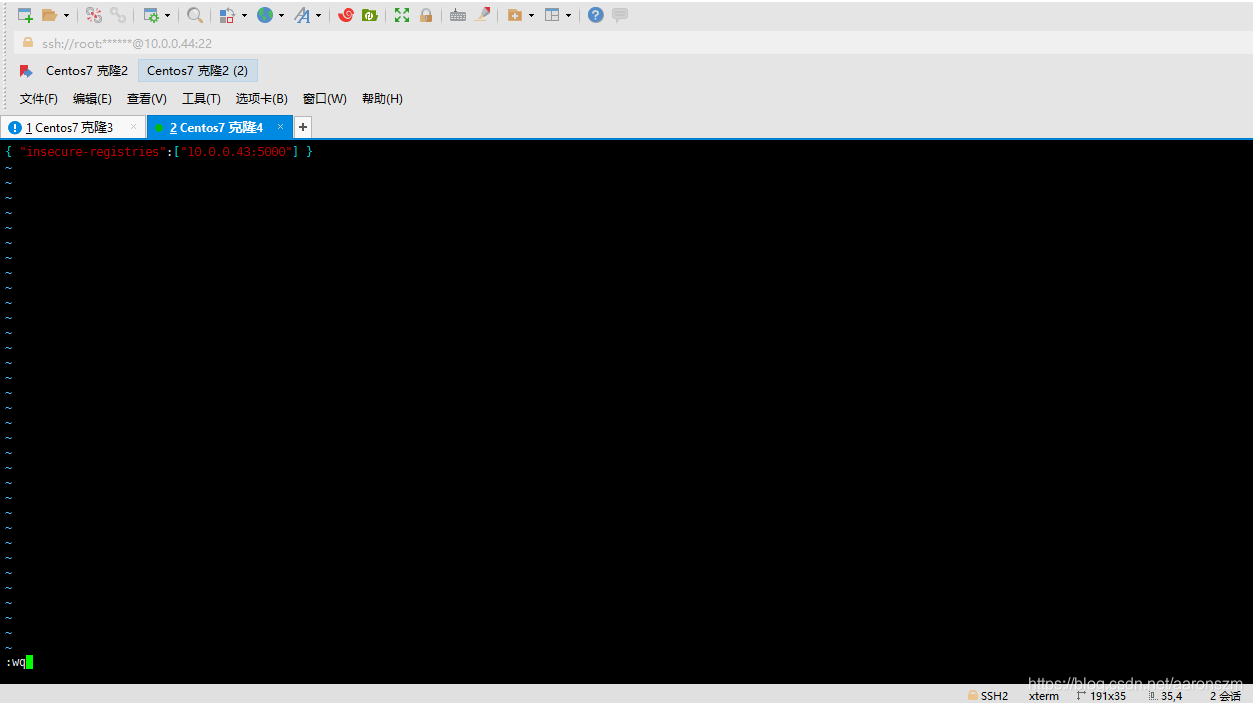Switch to the 1 Centos7 克隆3 tab

[73, 127]
